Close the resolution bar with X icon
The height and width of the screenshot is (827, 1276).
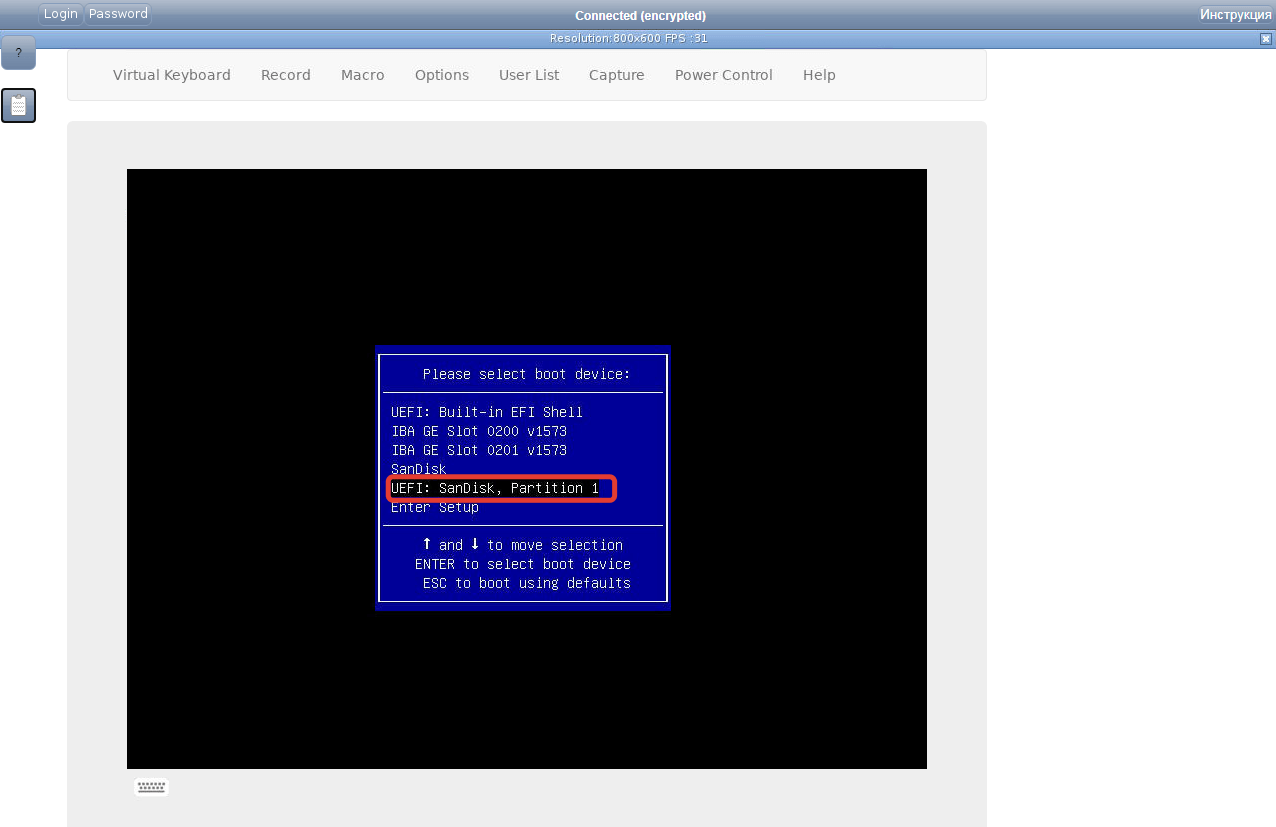click(1266, 38)
